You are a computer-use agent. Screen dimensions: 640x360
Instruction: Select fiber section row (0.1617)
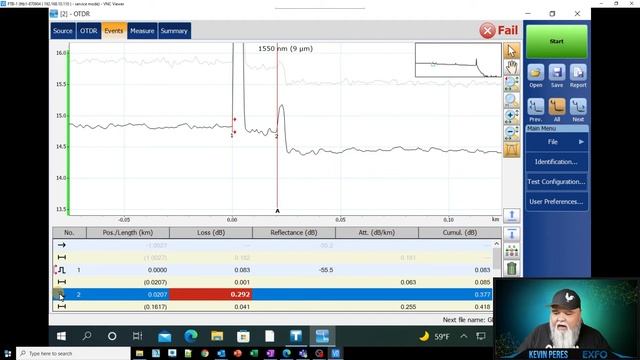tap(272, 307)
